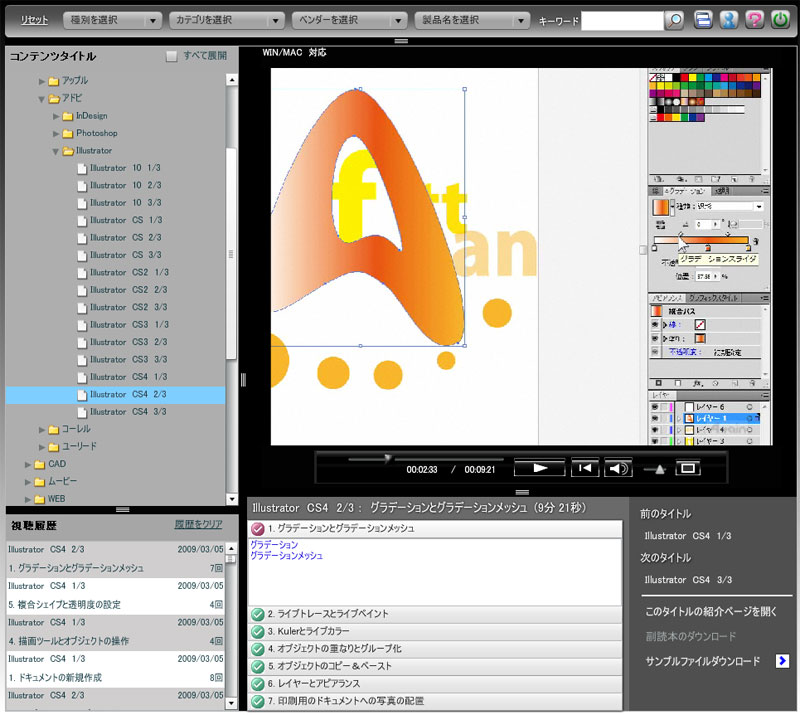
Task: Play the video
Action: click(x=540, y=468)
